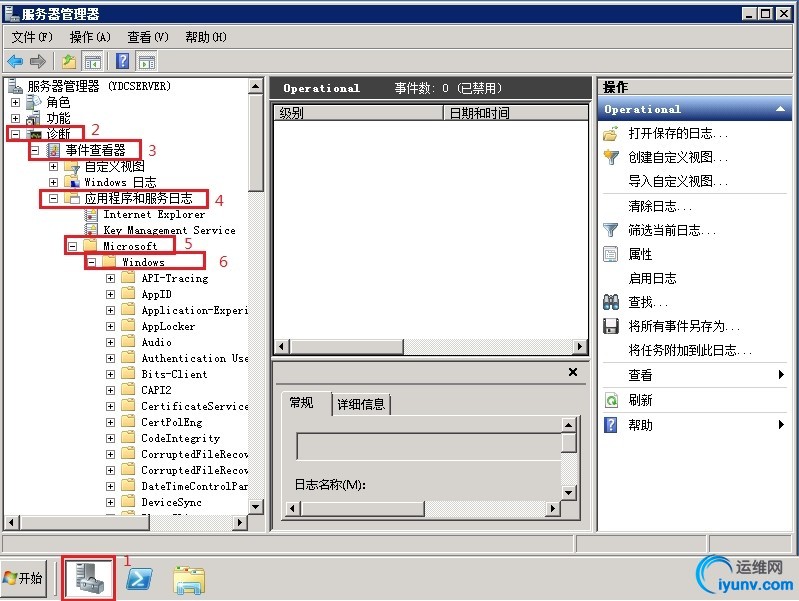This screenshot has height=601, width=799.
Task: Expand the CodeIntegrity folder
Action: (x=111, y=438)
